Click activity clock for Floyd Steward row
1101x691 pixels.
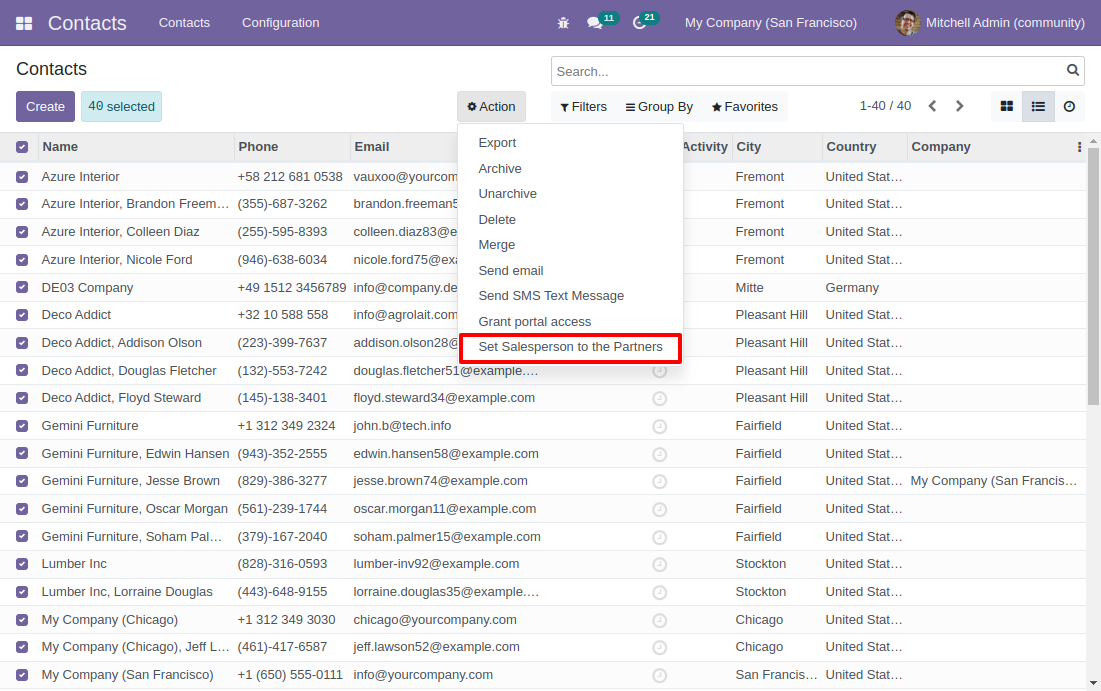tap(659, 398)
